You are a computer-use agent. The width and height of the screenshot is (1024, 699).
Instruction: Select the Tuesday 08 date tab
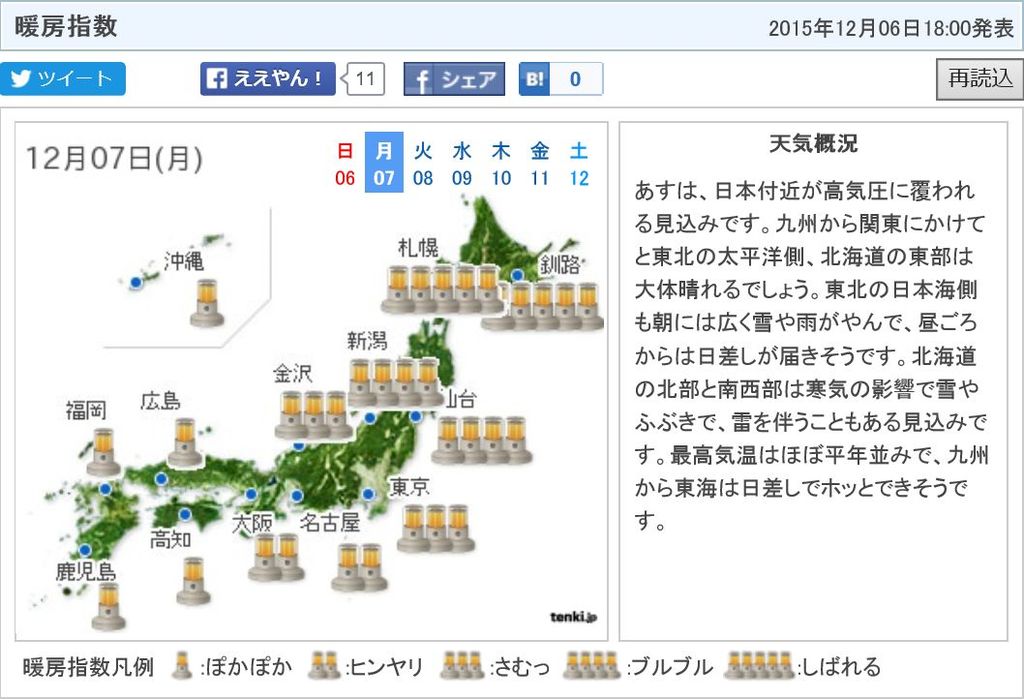[x=423, y=164]
